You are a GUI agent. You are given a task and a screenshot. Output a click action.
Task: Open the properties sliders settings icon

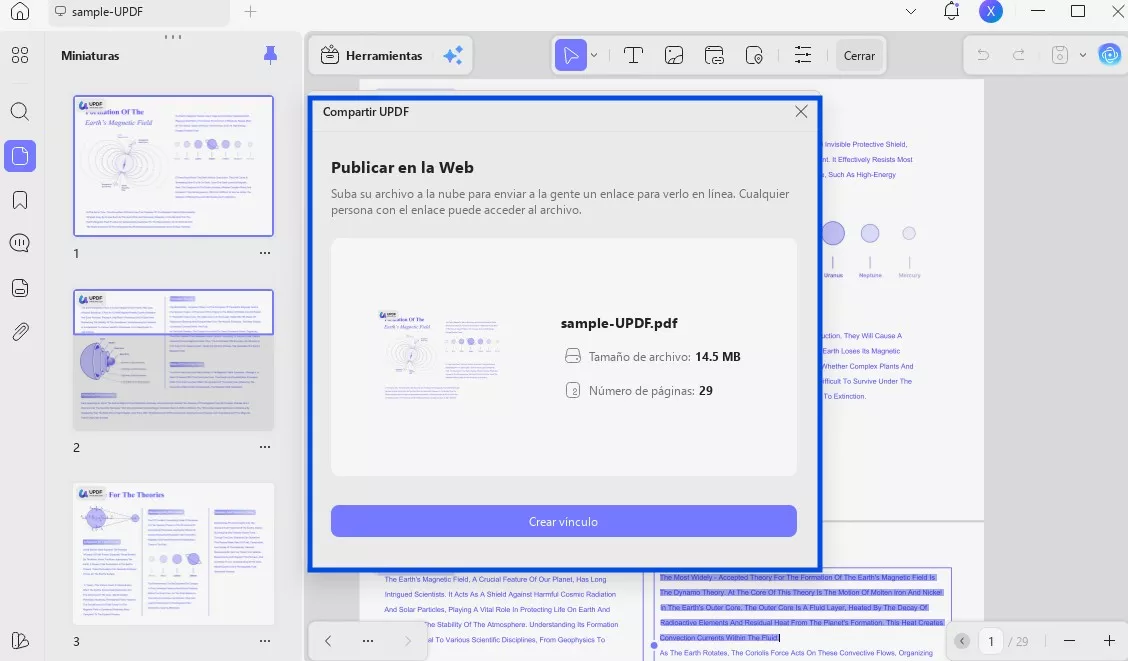803,55
